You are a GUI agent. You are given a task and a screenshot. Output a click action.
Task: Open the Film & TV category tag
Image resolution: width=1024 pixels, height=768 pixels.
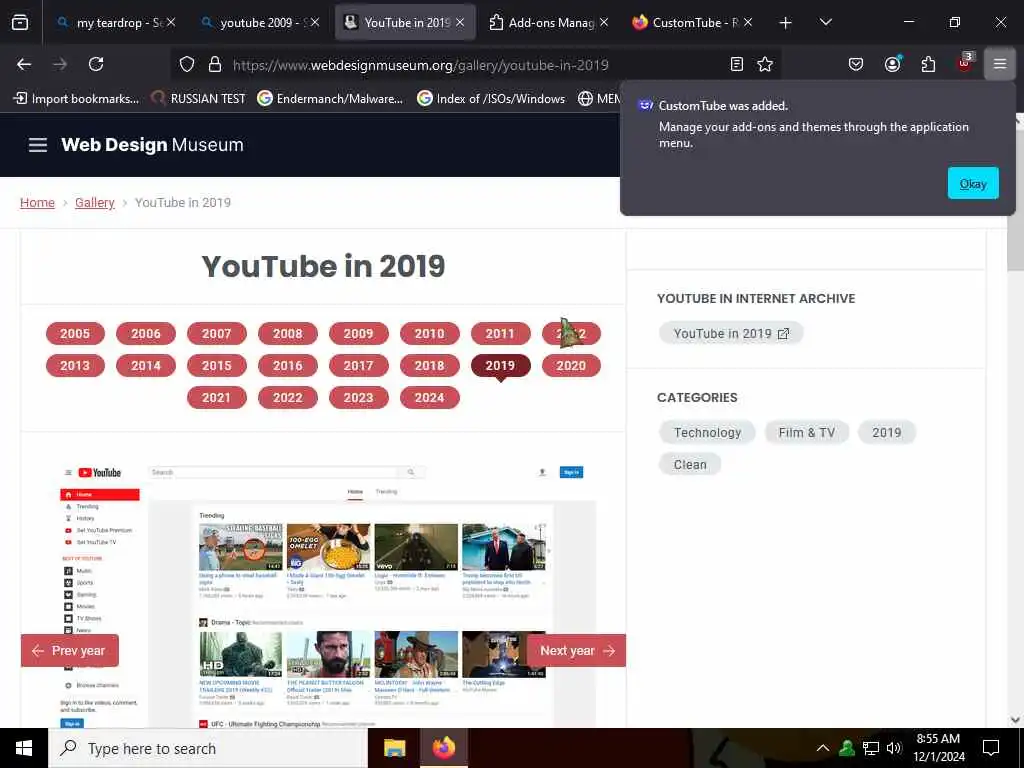point(807,432)
